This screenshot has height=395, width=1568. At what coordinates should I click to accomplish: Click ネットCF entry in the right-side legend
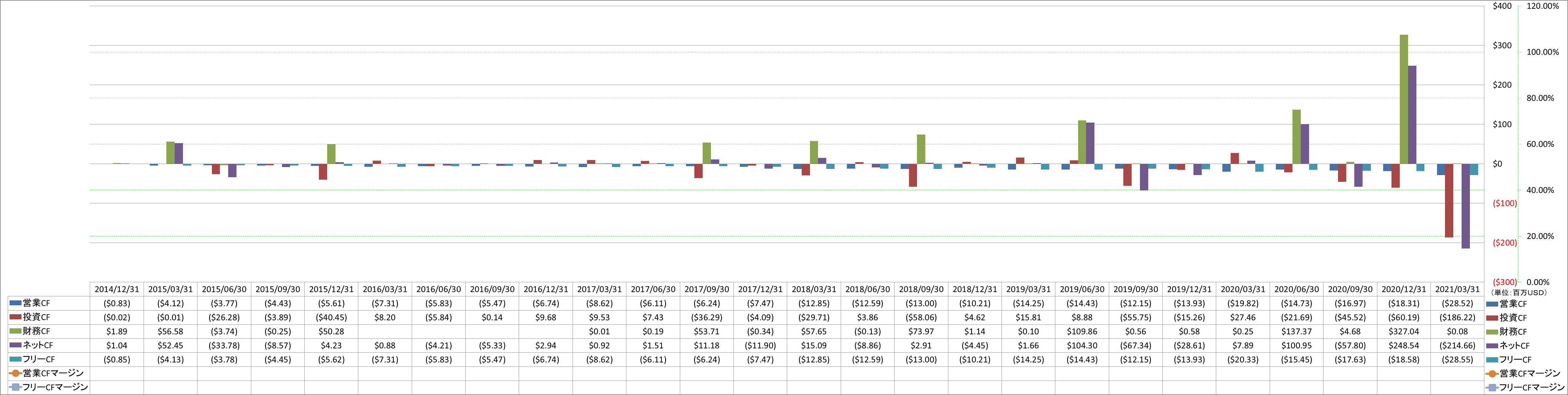(1508, 346)
